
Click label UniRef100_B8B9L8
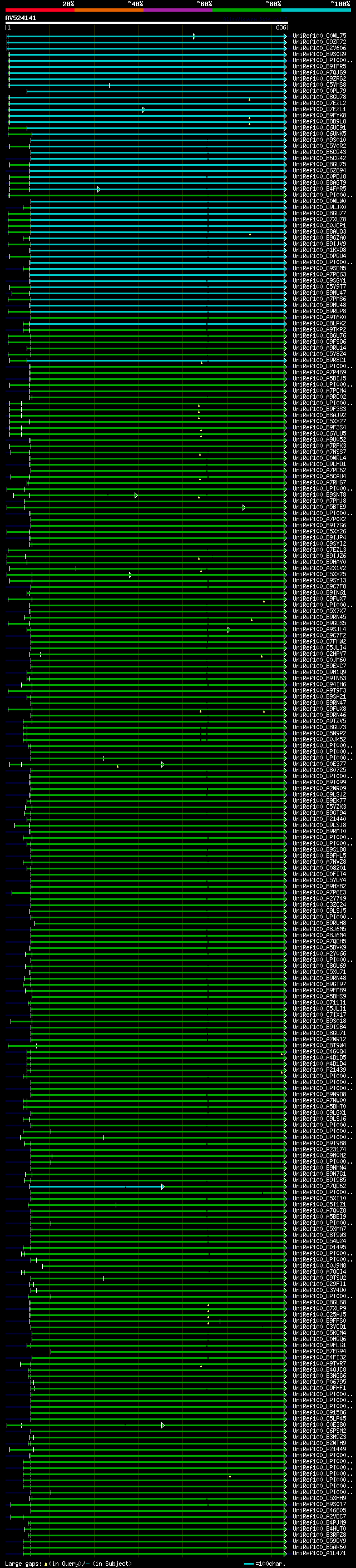[x=319, y=121]
